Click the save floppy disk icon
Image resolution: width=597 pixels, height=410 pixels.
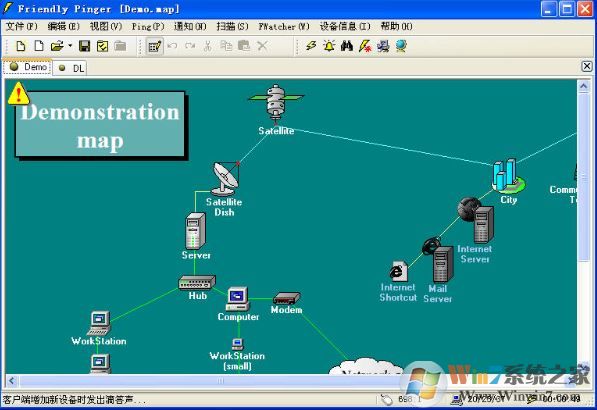(84, 46)
